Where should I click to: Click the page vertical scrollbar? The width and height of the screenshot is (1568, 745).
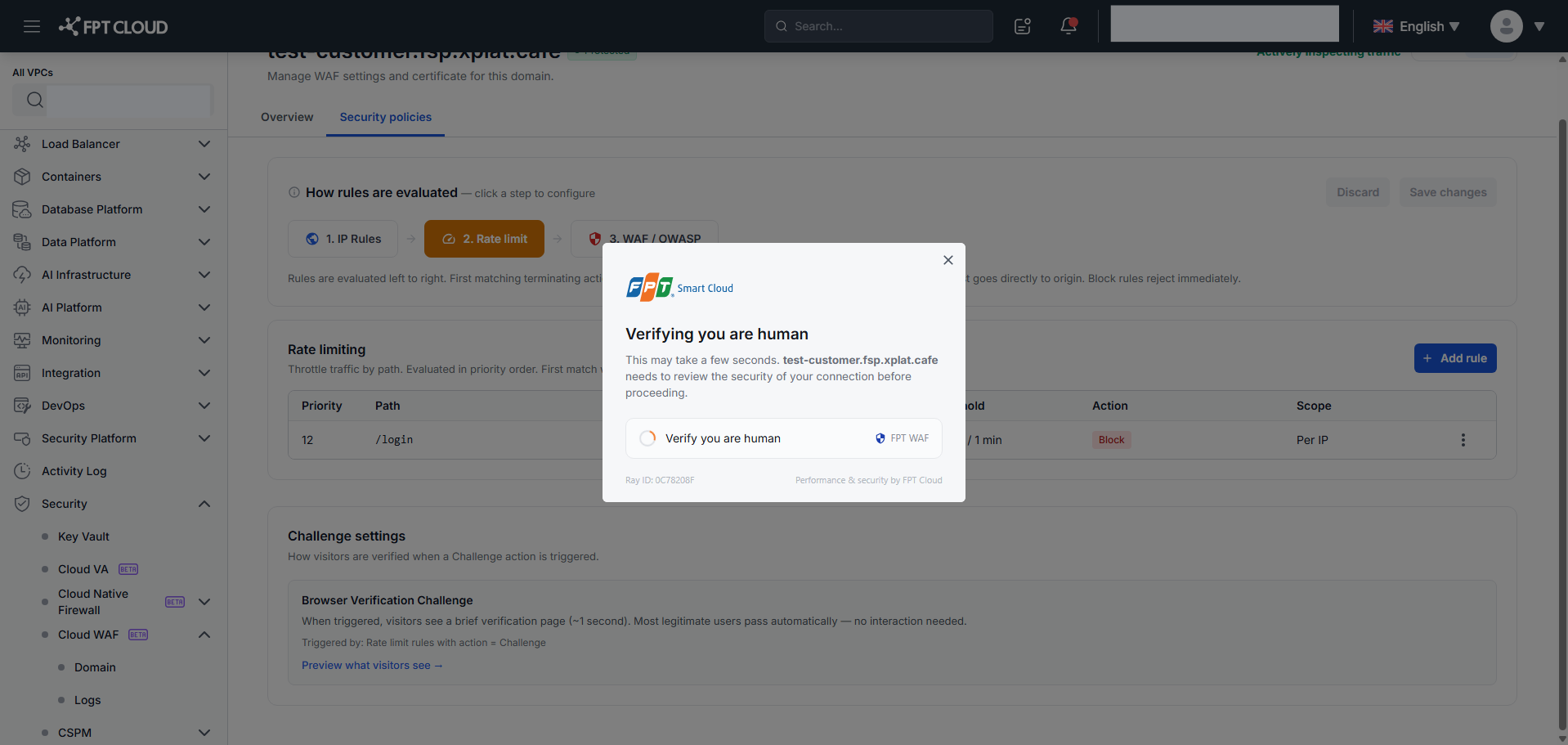(x=1562, y=425)
